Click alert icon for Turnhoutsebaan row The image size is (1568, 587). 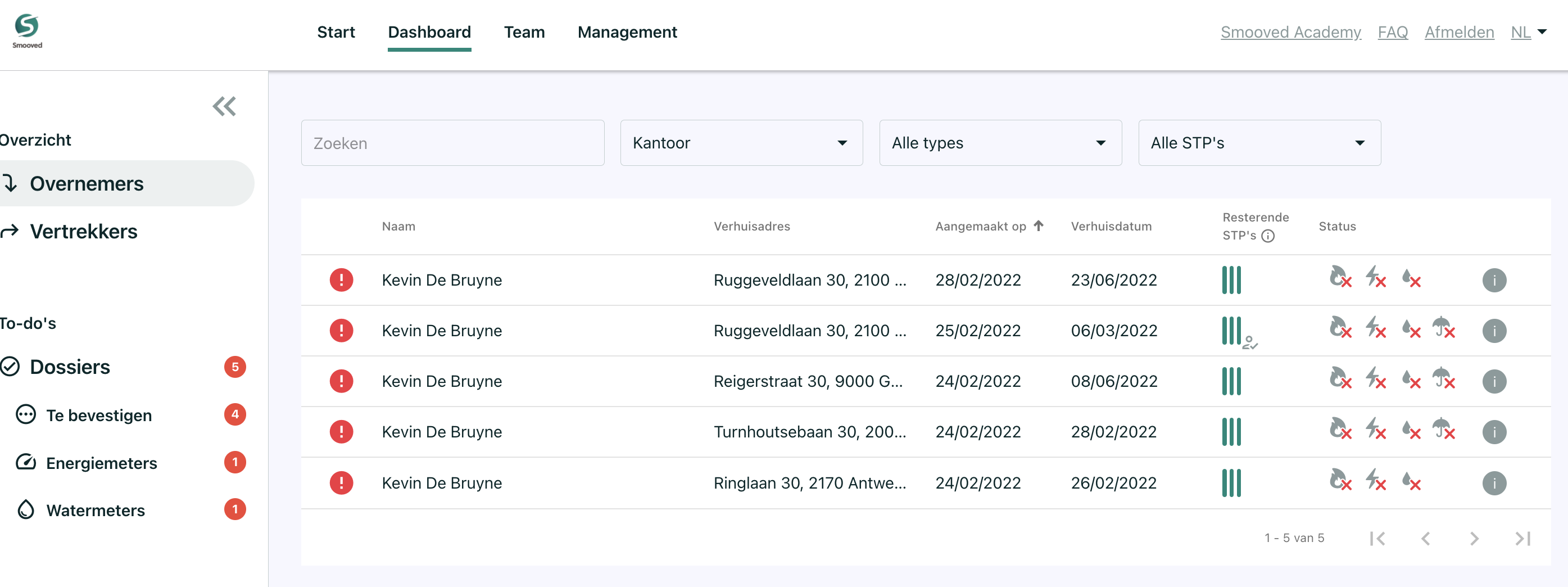pos(342,432)
